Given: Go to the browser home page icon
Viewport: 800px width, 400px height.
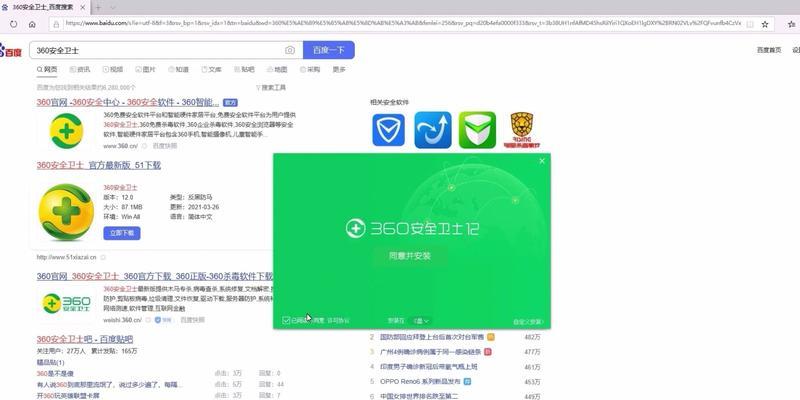Looking at the screenshot, I should pos(32,24).
